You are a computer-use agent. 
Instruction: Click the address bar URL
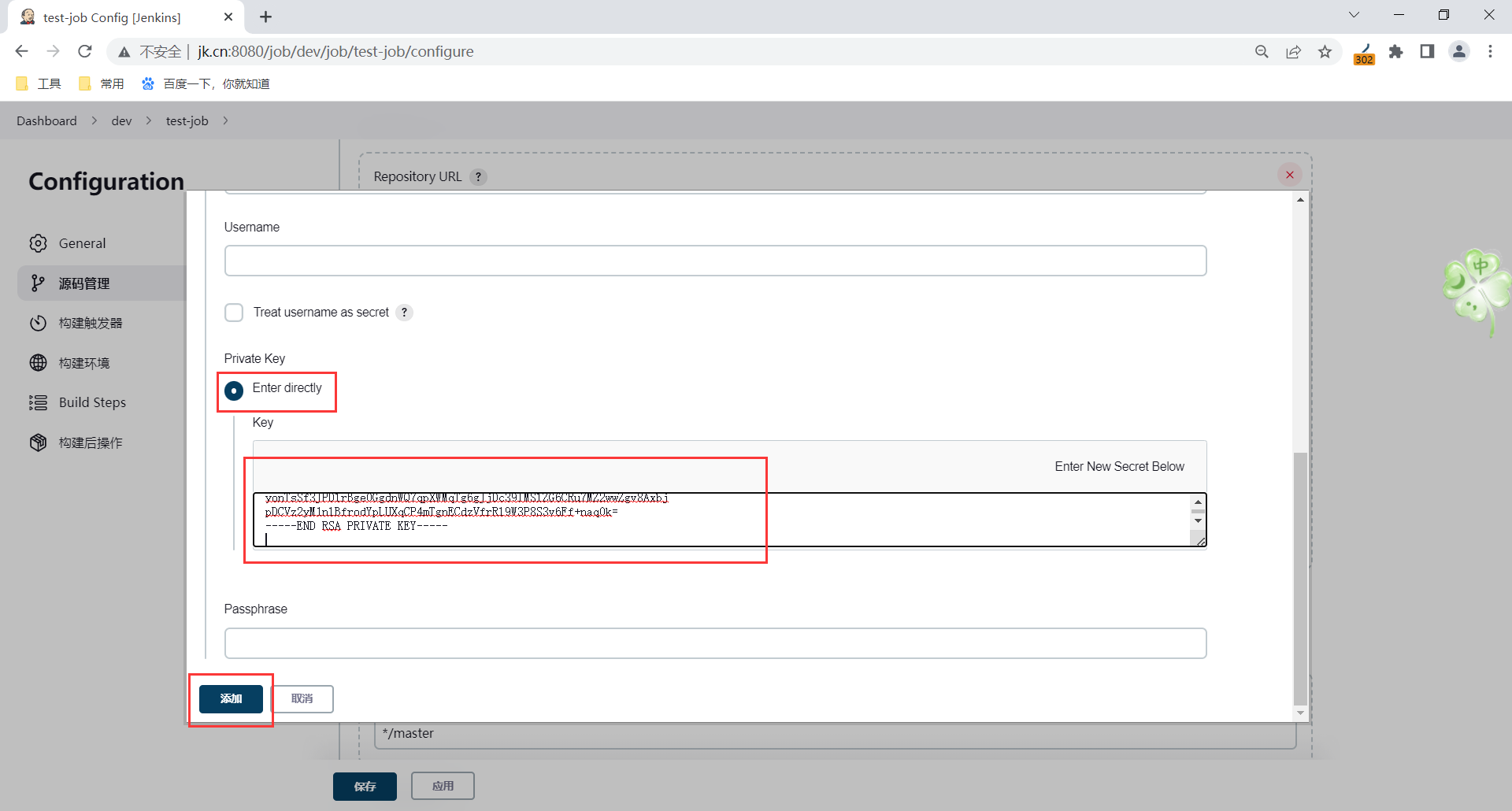pos(335,51)
